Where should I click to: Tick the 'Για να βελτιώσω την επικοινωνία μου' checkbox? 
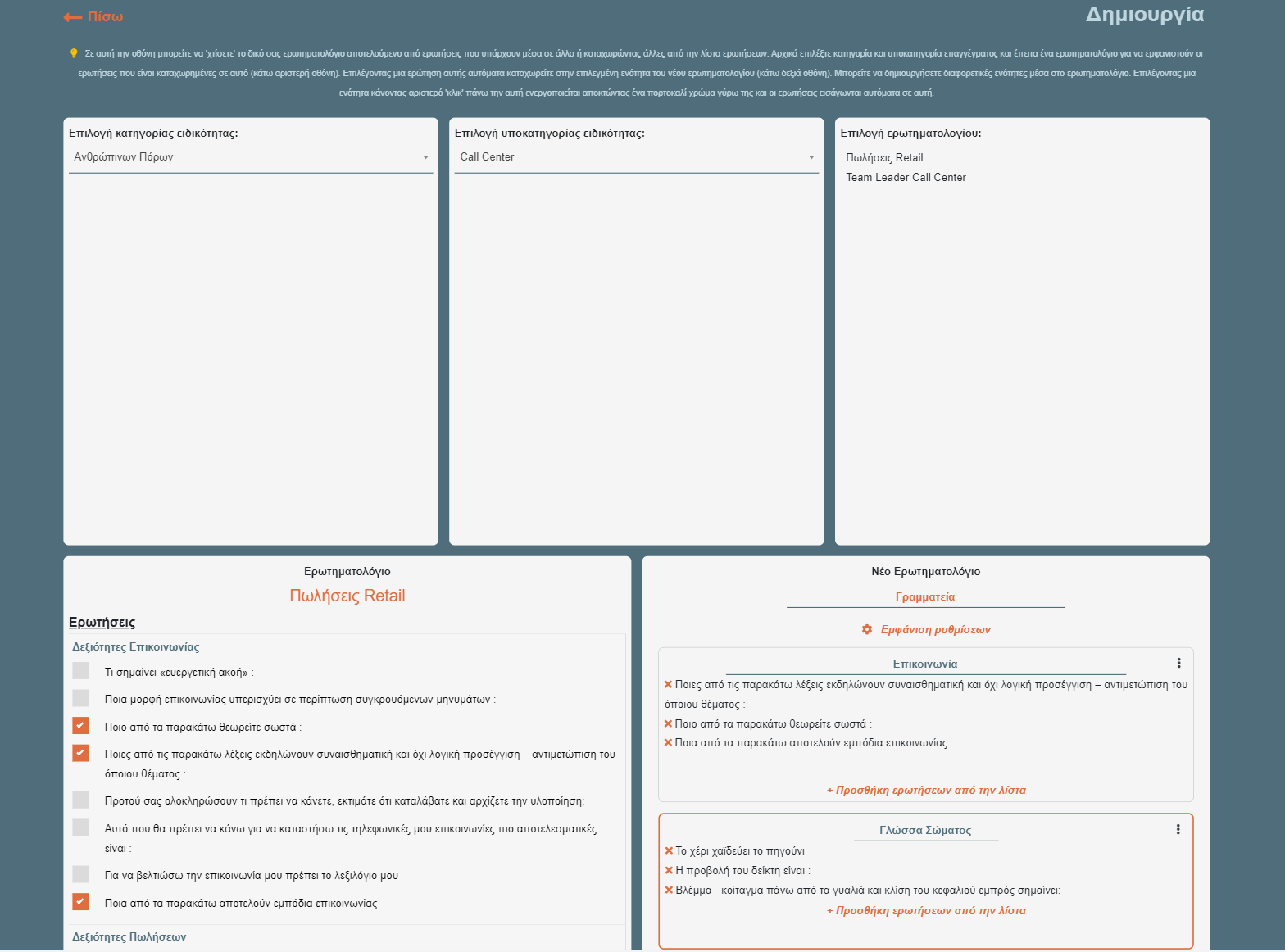click(x=80, y=874)
